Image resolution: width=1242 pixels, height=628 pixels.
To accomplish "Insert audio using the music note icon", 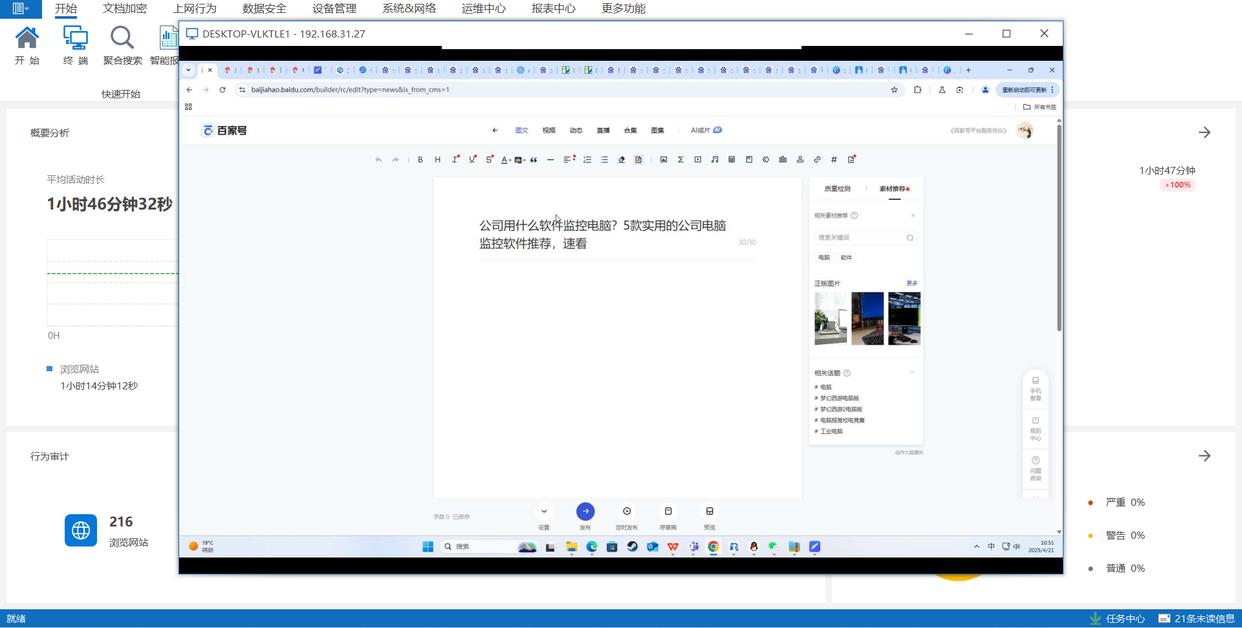I will point(714,160).
